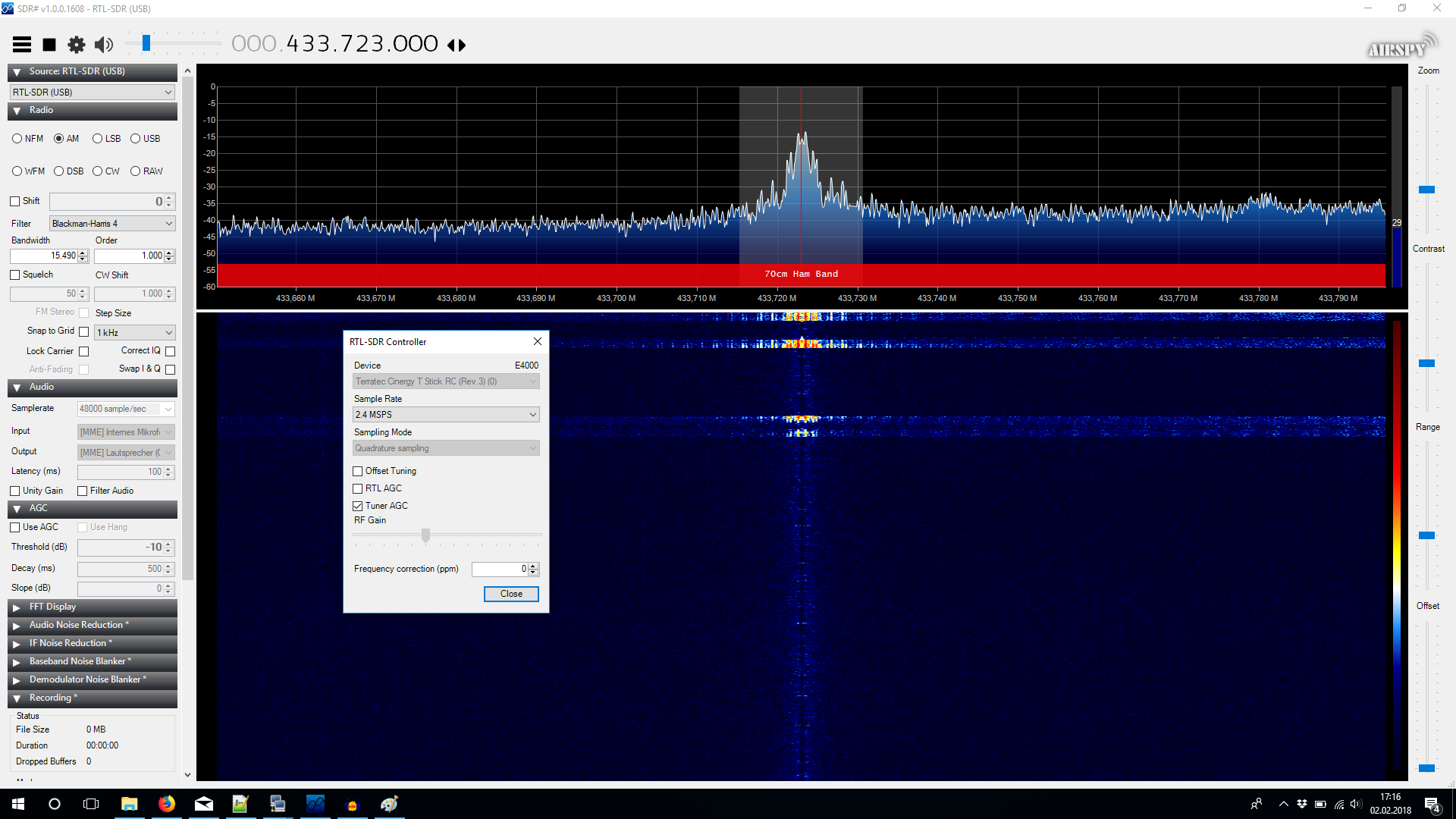The image size is (1456, 819).
Task: Open the Paint taskbar icon
Action: [x=389, y=804]
